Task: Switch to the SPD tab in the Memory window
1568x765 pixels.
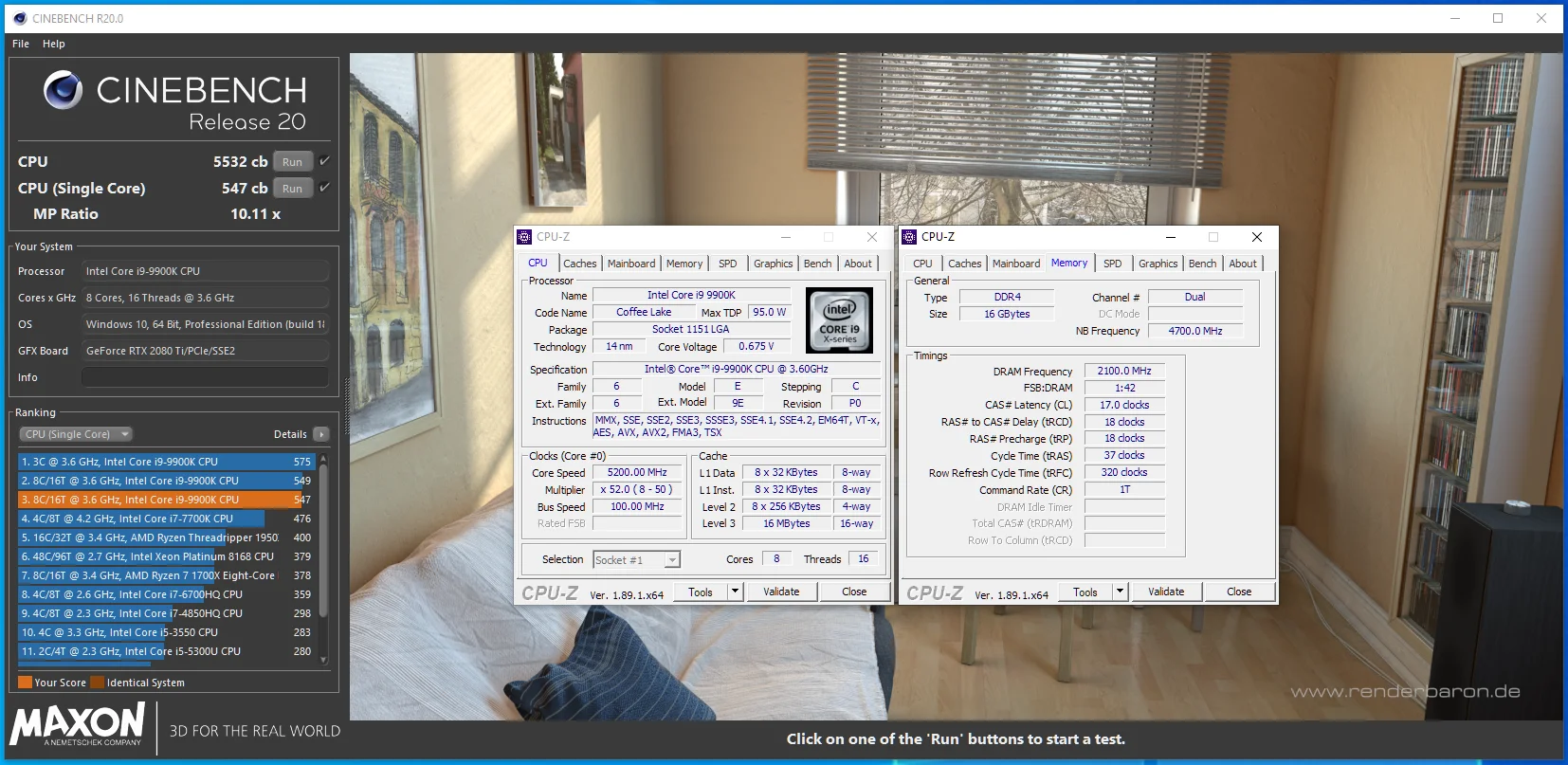Action: (1113, 264)
